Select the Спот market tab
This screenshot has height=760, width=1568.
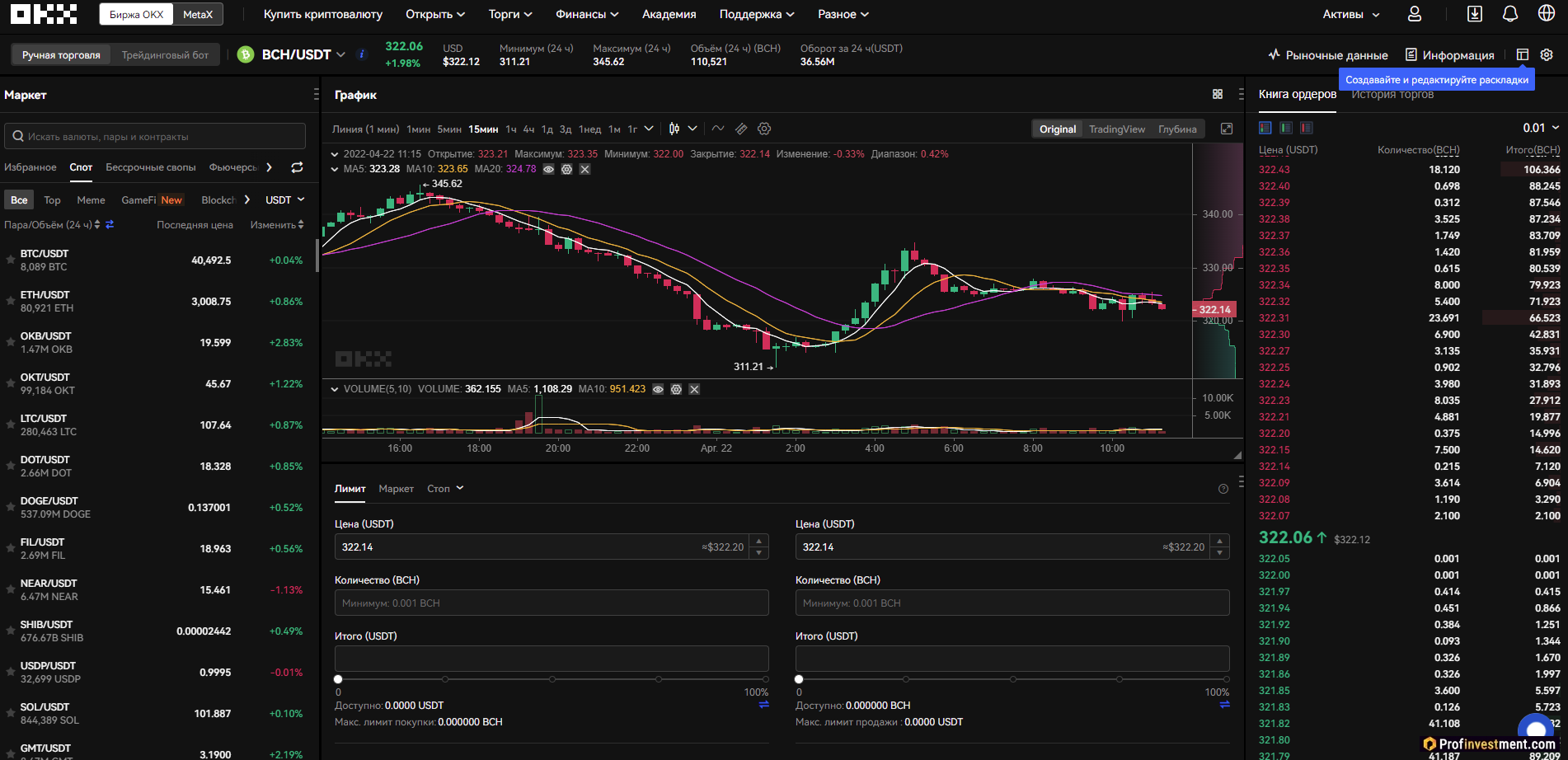point(81,167)
